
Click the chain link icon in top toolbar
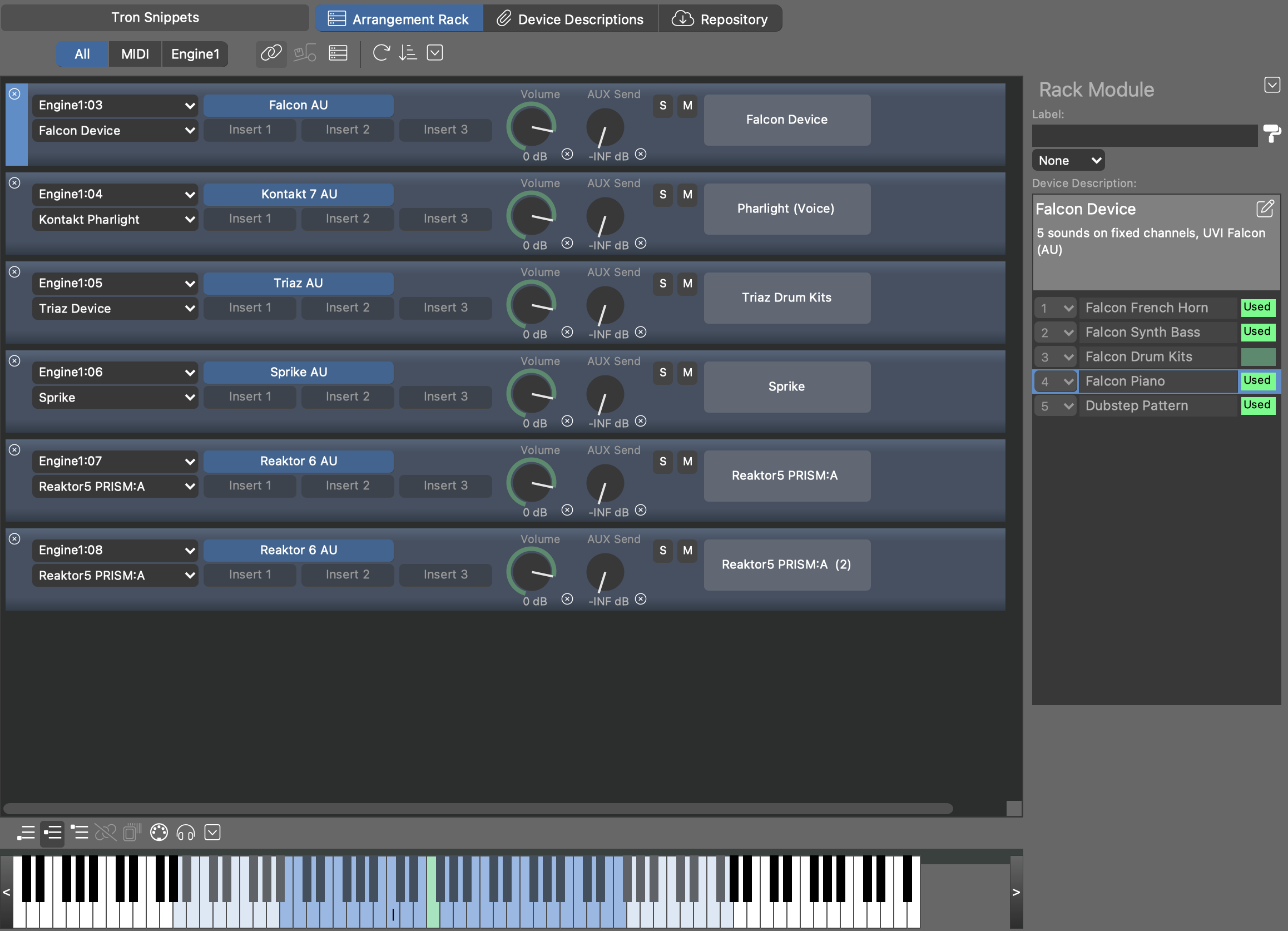(271, 53)
